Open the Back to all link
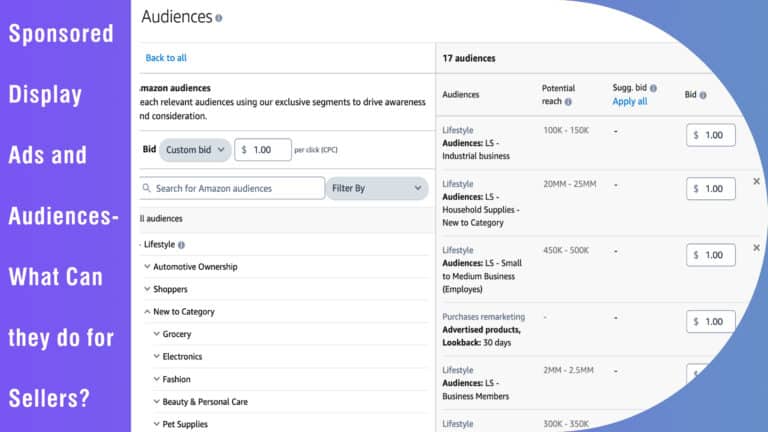The image size is (768, 432). (x=166, y=58)
